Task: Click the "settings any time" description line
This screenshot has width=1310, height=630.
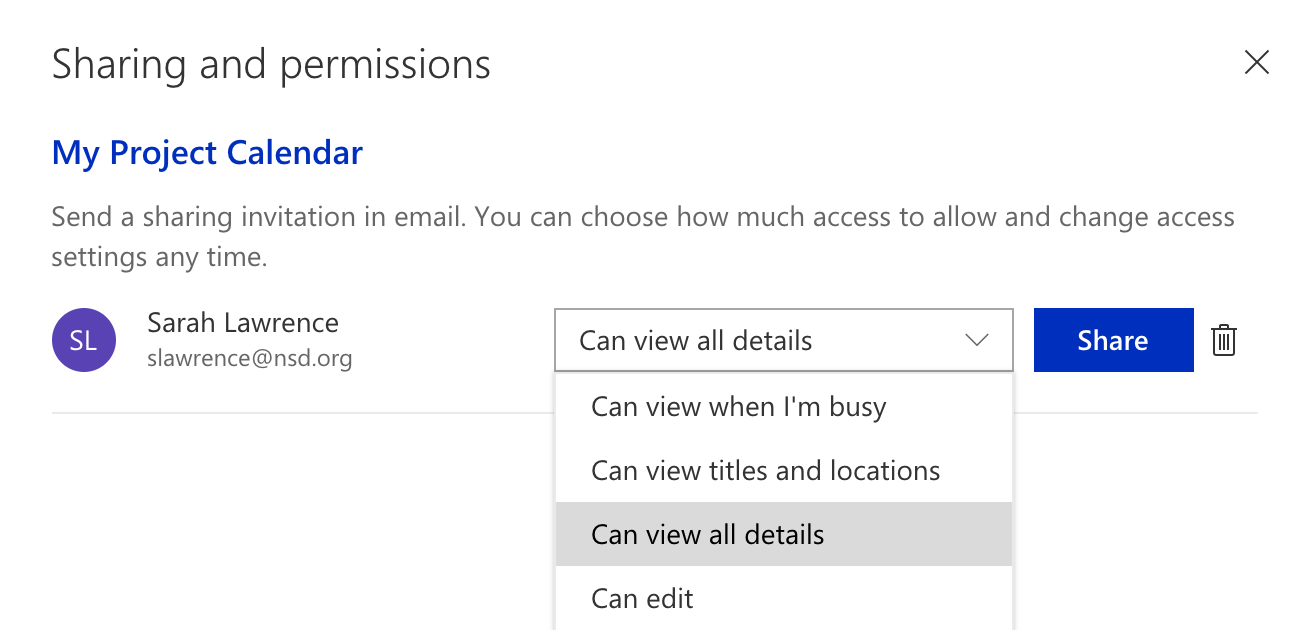Action: point(159,257)
